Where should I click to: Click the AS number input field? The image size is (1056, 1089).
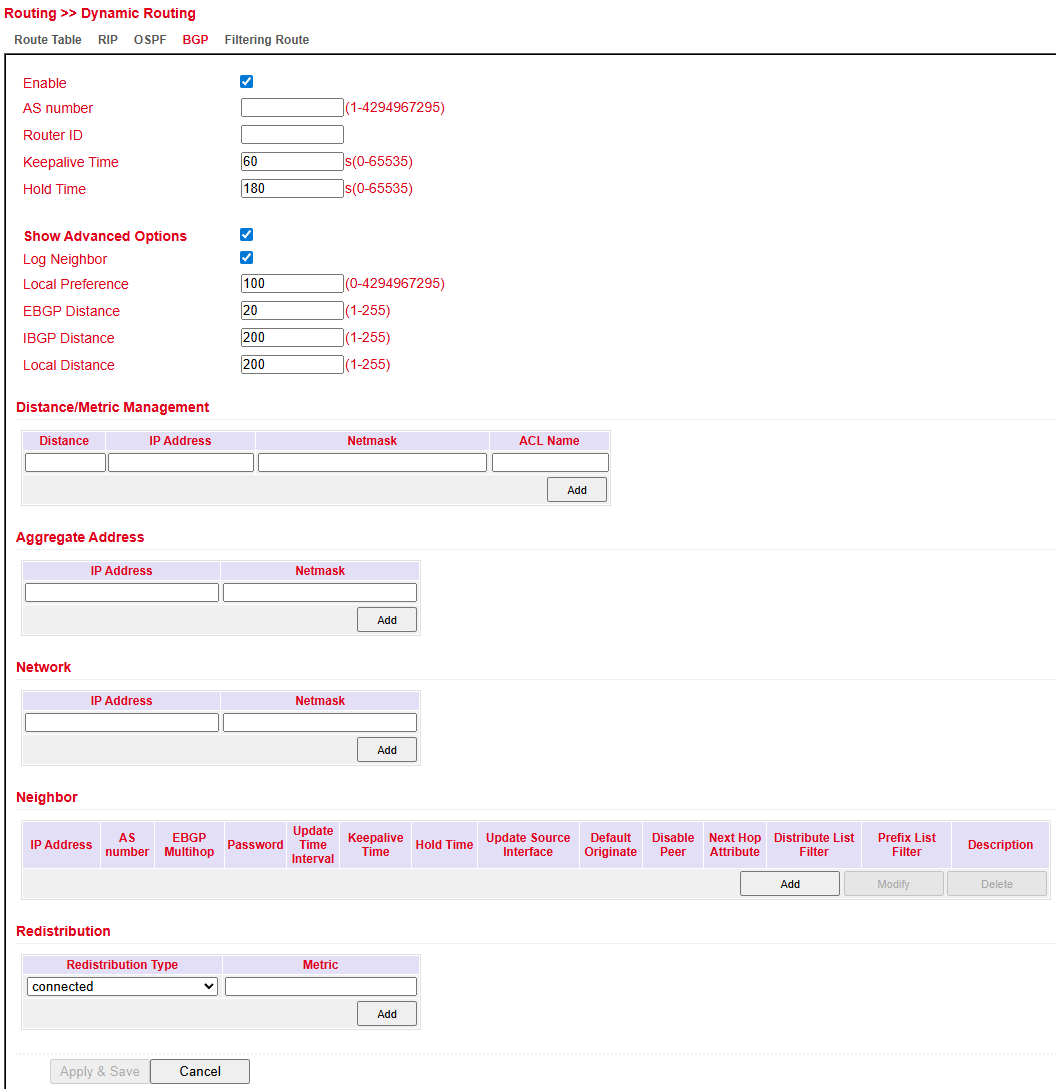click(292, 107)
